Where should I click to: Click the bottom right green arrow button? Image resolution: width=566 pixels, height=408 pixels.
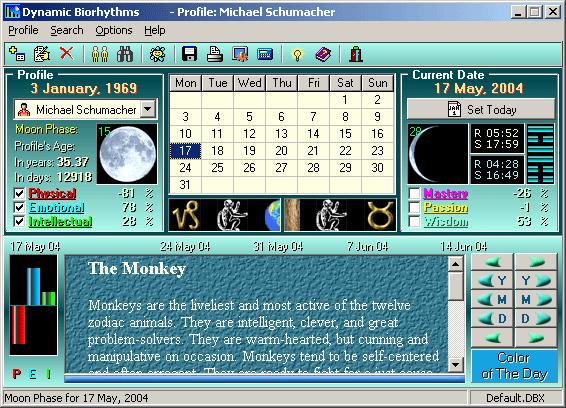pos(536,338)
